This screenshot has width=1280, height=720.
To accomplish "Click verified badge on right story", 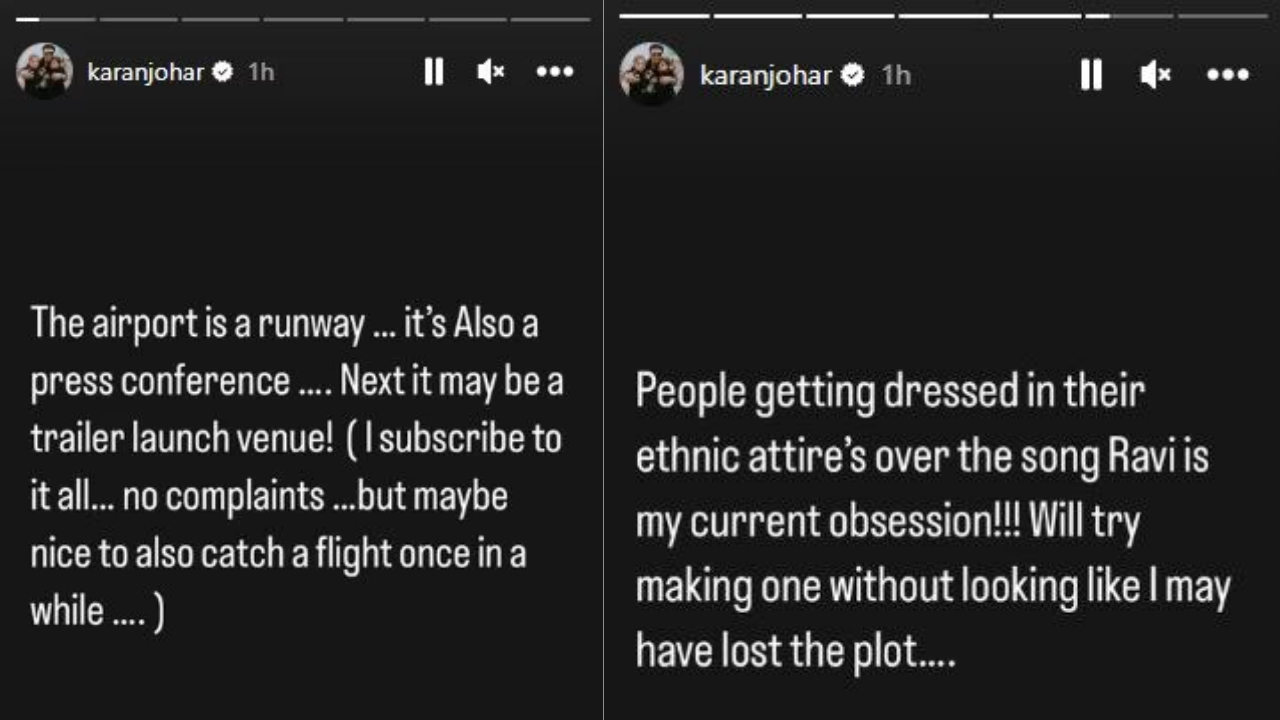I will tap(853, 76).
